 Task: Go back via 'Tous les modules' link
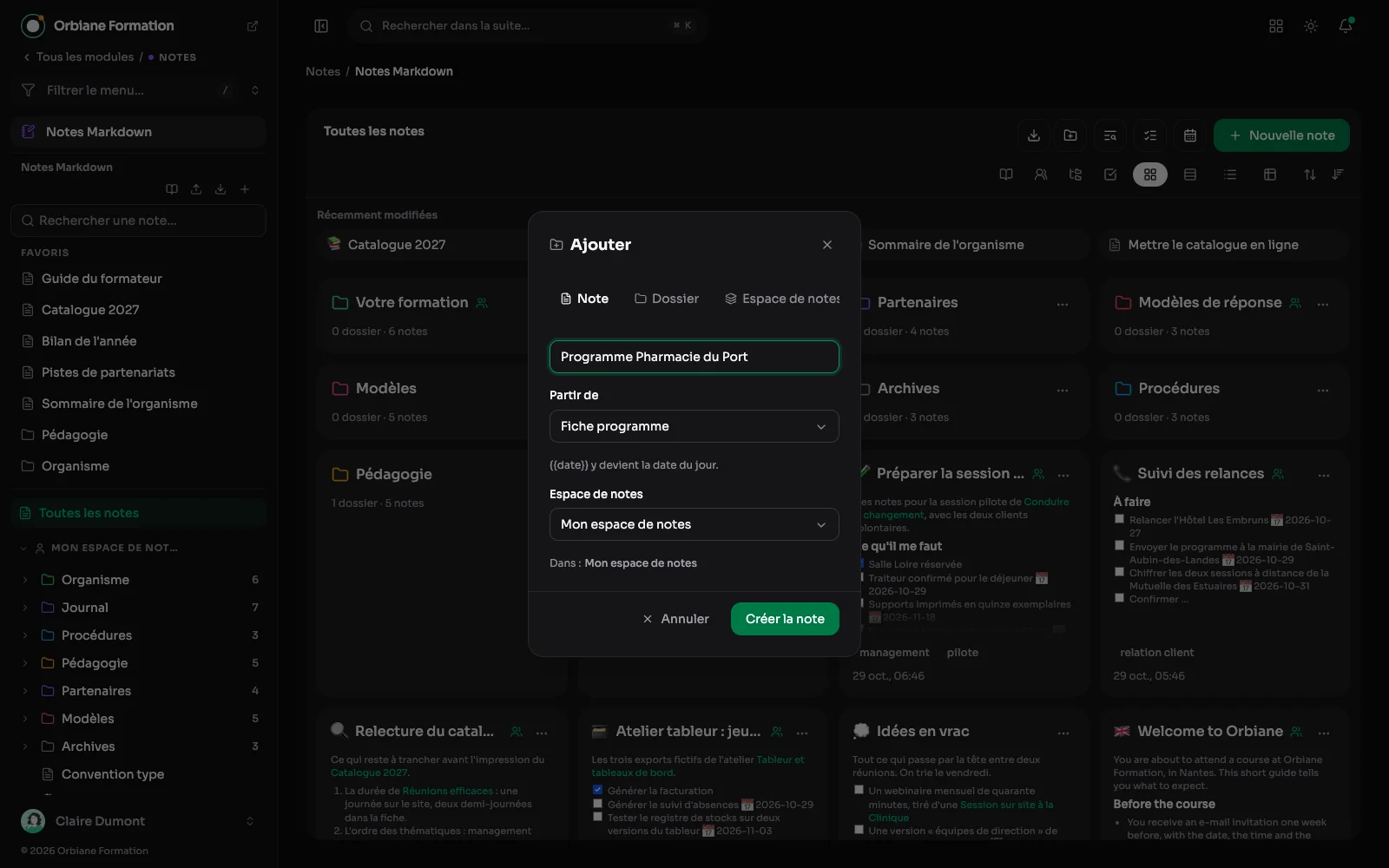coord(78,57)
